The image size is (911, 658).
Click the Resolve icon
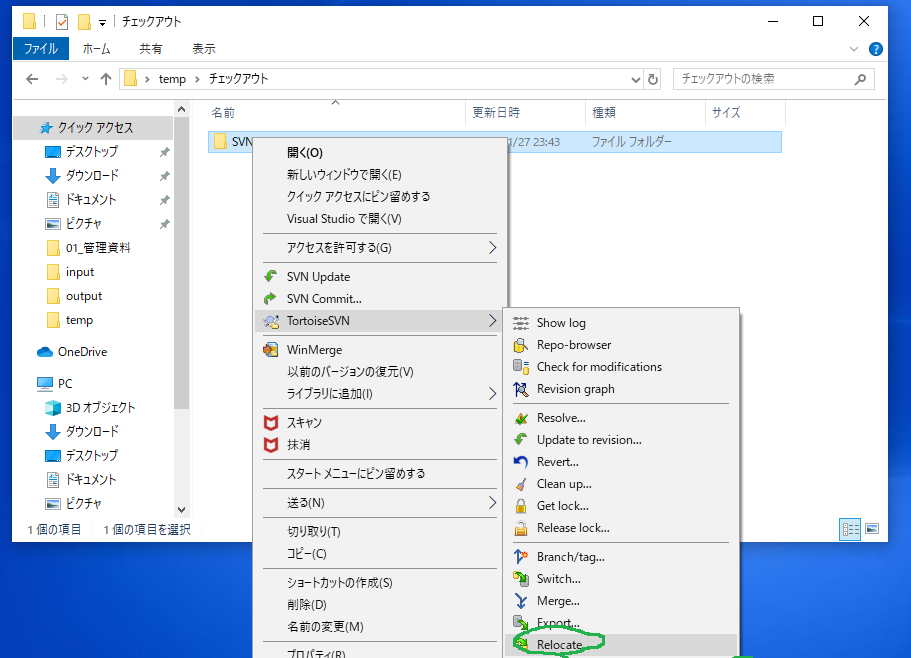(x=521, y=418)
